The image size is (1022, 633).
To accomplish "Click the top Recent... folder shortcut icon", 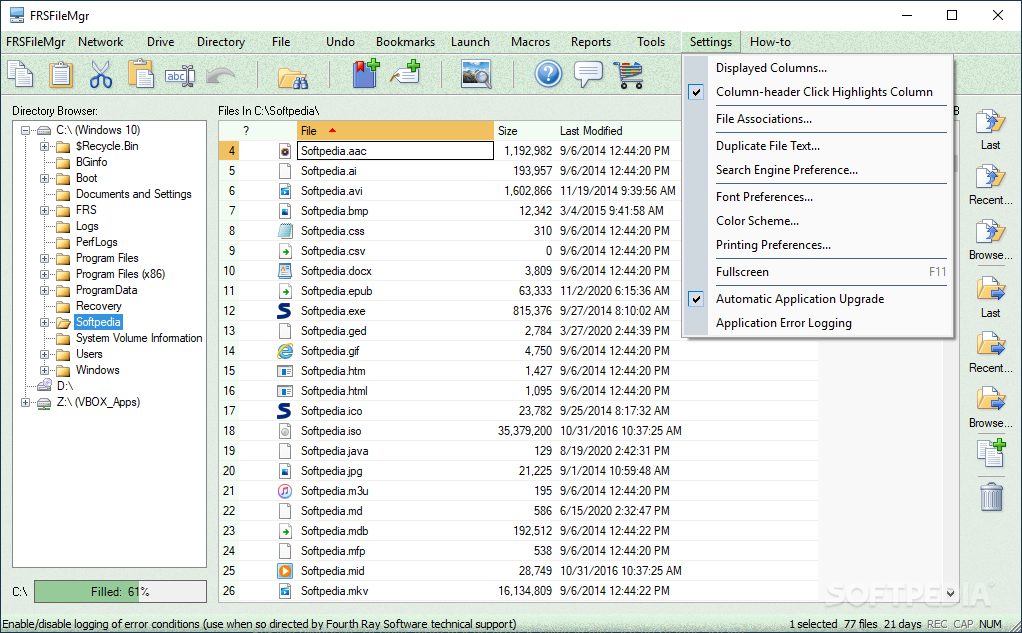I will click(990, 177).
